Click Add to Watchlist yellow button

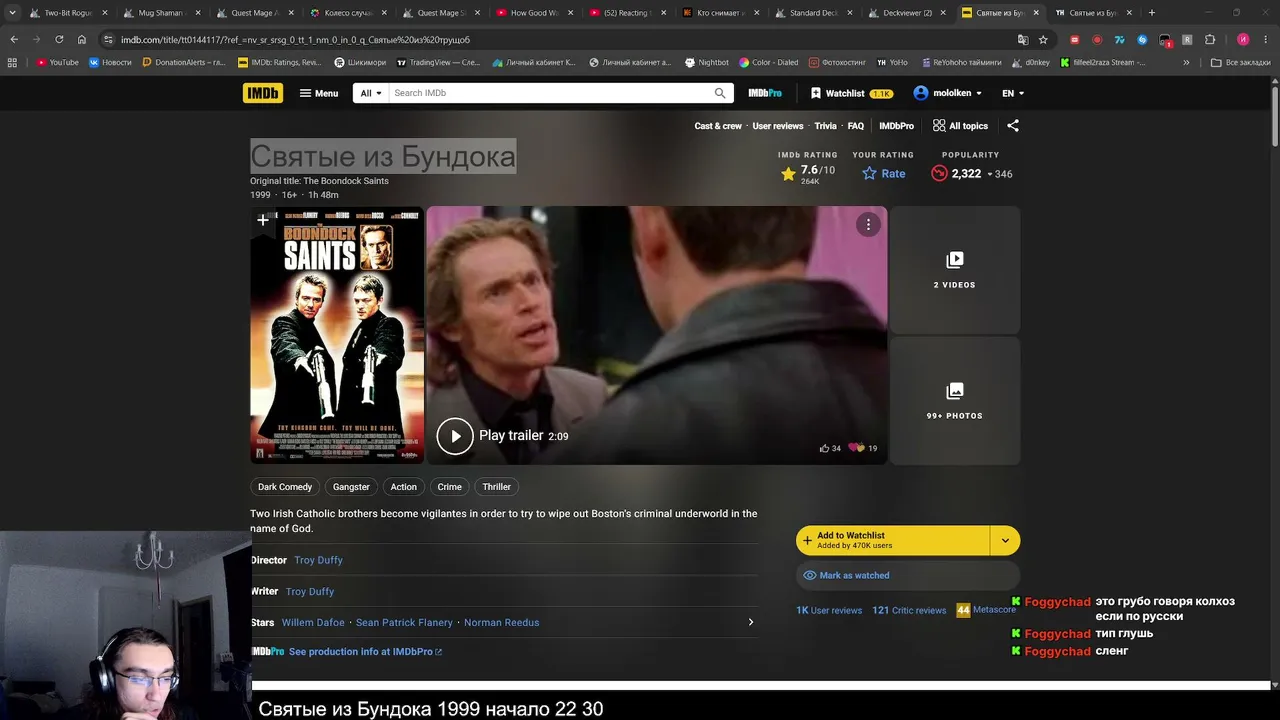[893, 541]
